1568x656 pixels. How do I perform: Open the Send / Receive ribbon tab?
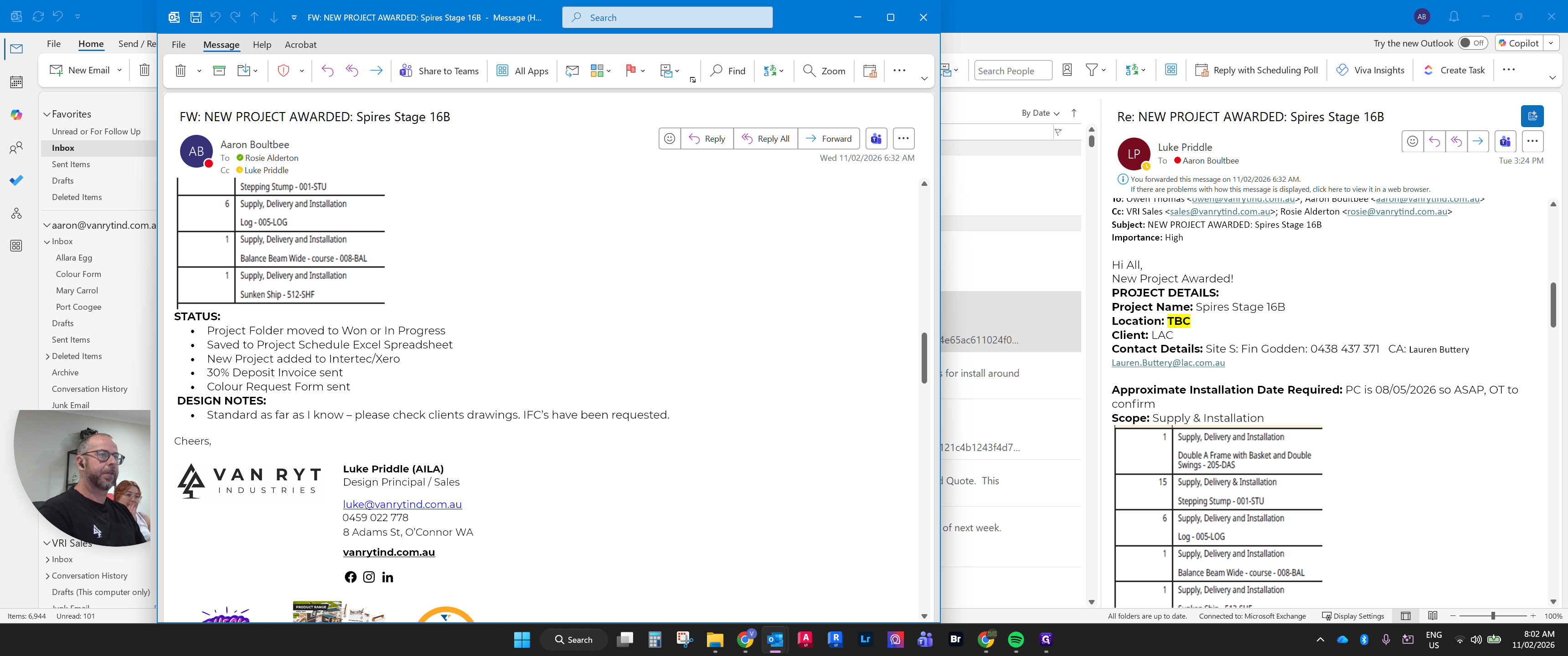(137, 44)
